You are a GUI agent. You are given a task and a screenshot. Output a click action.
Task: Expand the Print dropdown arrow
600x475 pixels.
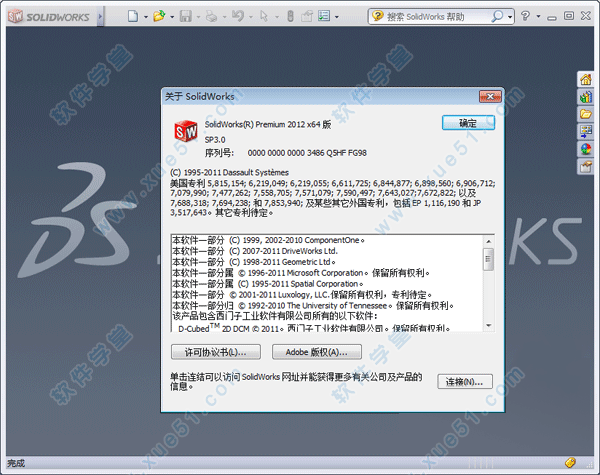(225, 17)
